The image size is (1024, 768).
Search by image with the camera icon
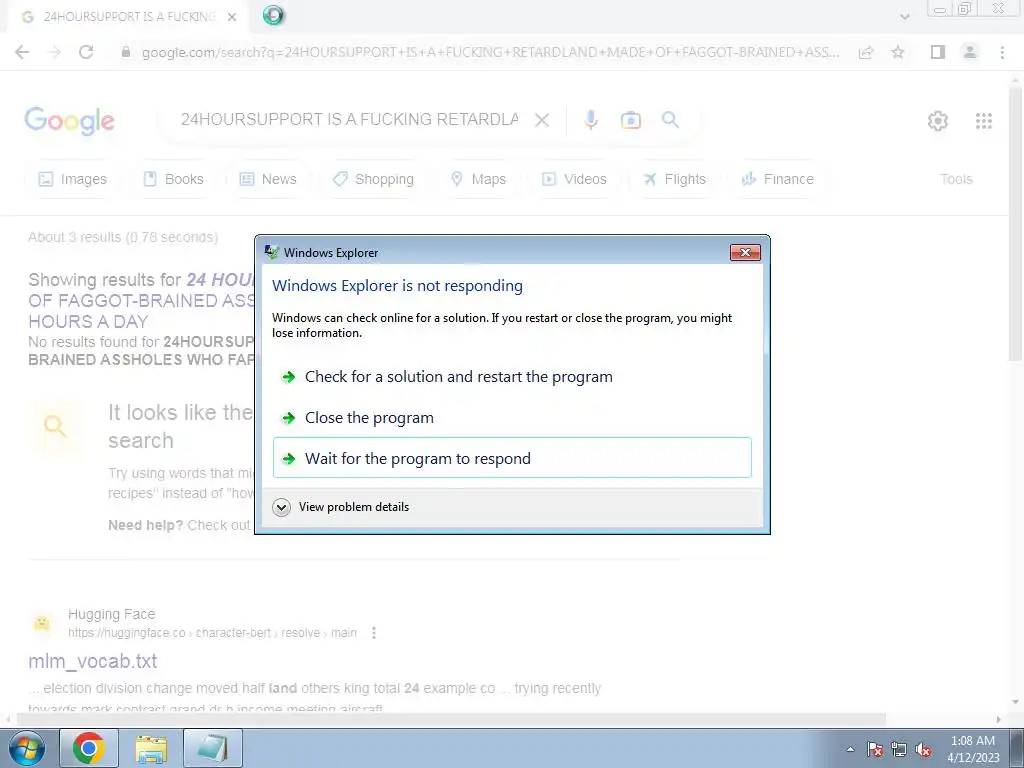click(x=631, y=120)
